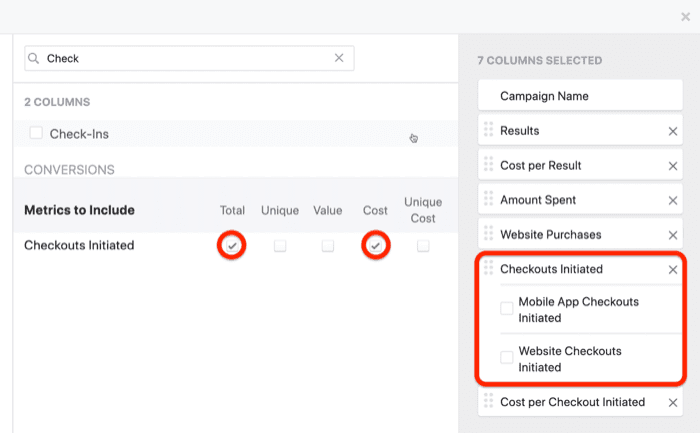The height and width of the screenshot is (433, 700).
Task: Clear the search field with the X icon
Action: [x=339, y=59]
